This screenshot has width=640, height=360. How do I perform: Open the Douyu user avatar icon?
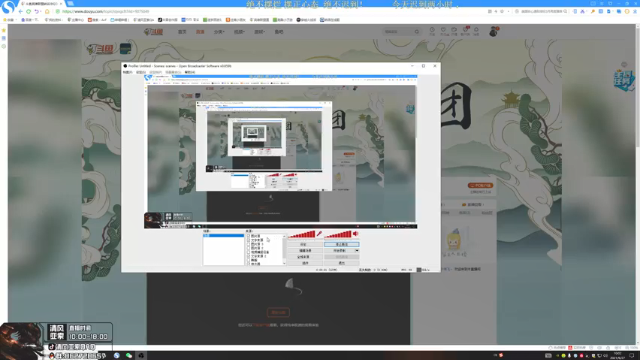(x=493, y=31)
